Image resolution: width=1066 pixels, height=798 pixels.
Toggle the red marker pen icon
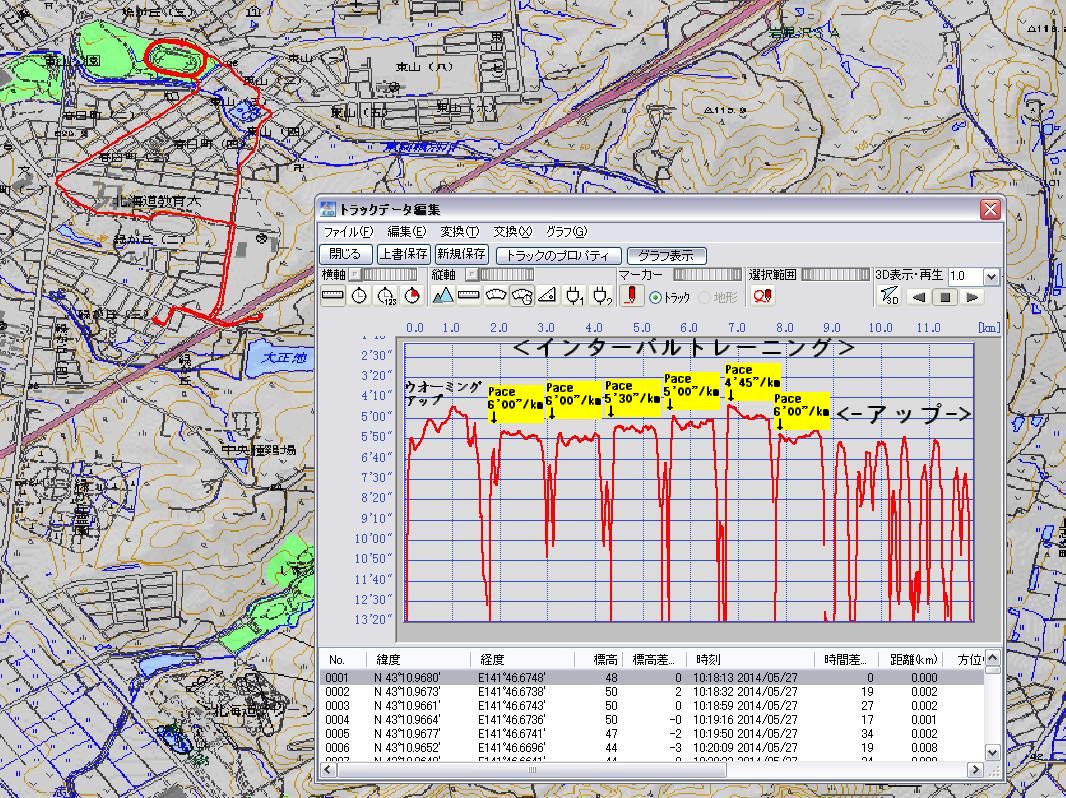632,296
